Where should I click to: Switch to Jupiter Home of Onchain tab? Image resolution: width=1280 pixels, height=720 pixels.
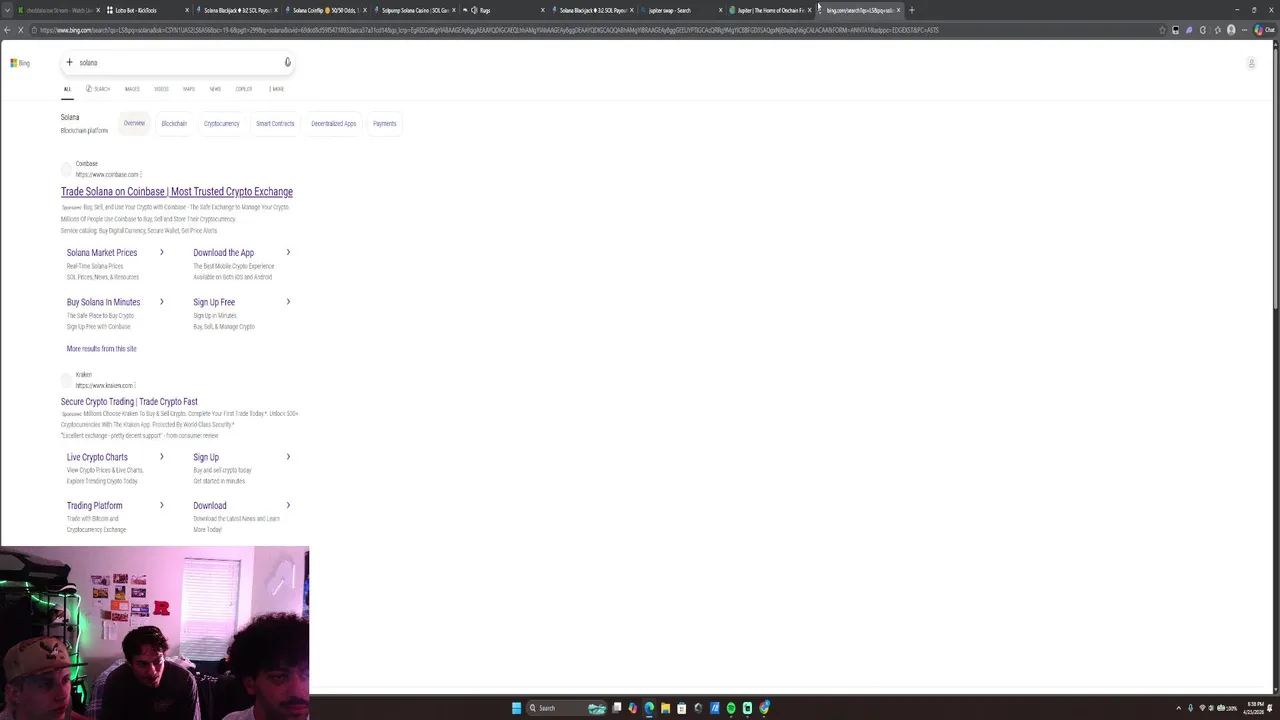click(x=769, y=10)
